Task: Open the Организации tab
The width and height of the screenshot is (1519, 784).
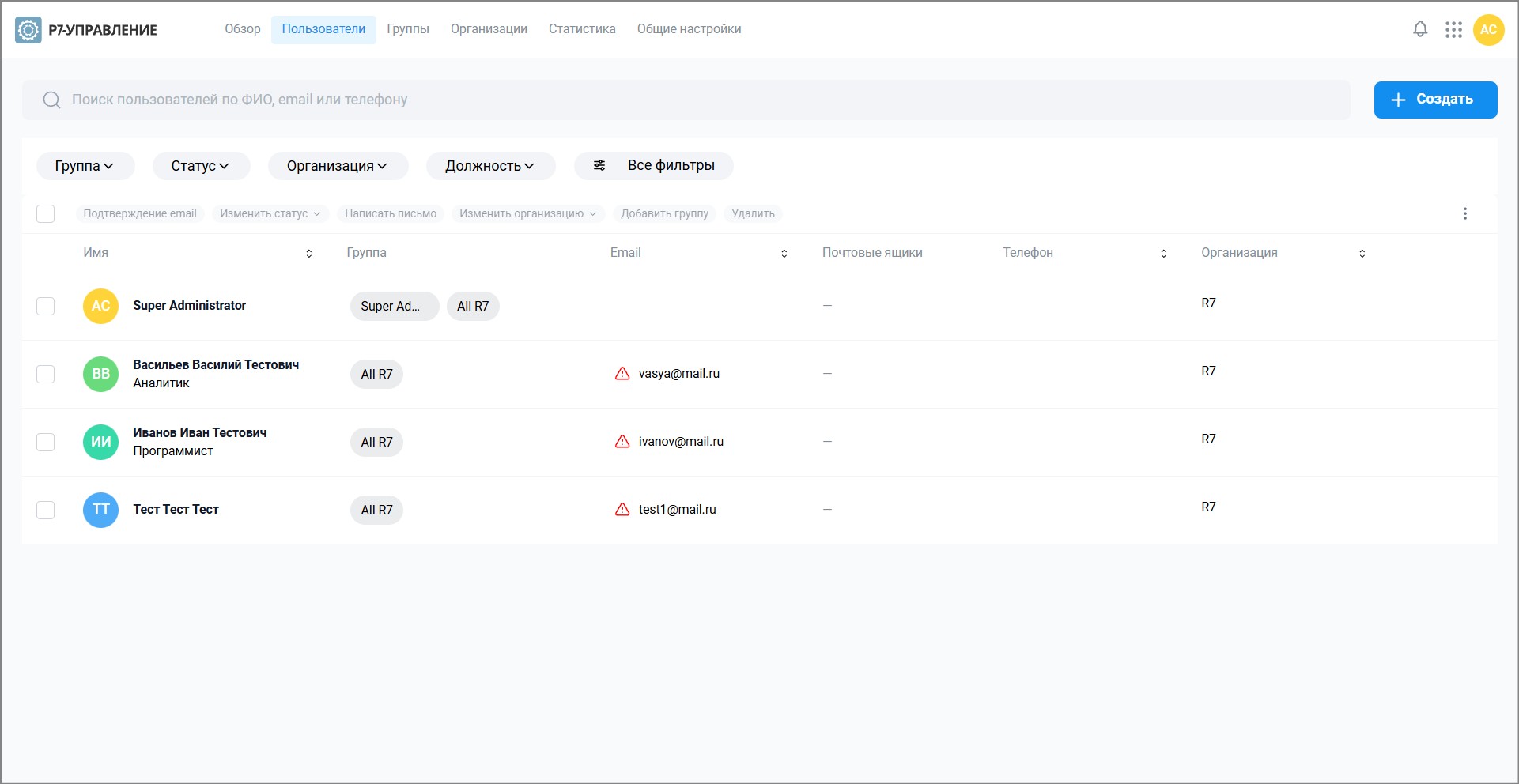Action: (489, 29)
